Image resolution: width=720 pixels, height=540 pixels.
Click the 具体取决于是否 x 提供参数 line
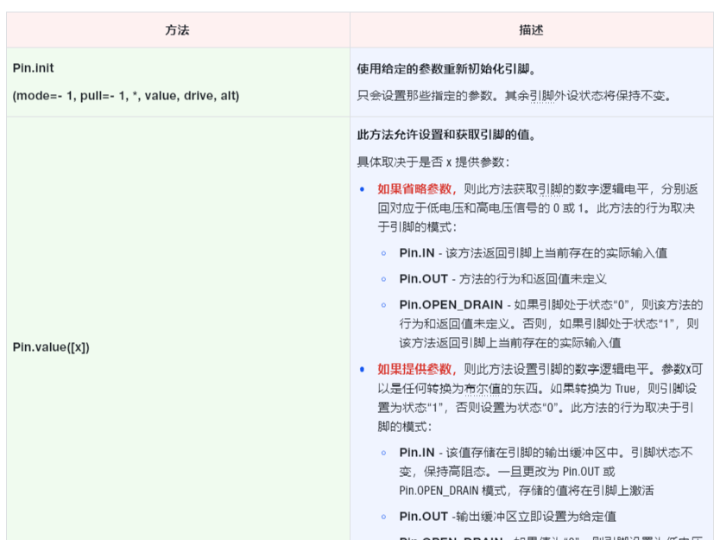433,162
